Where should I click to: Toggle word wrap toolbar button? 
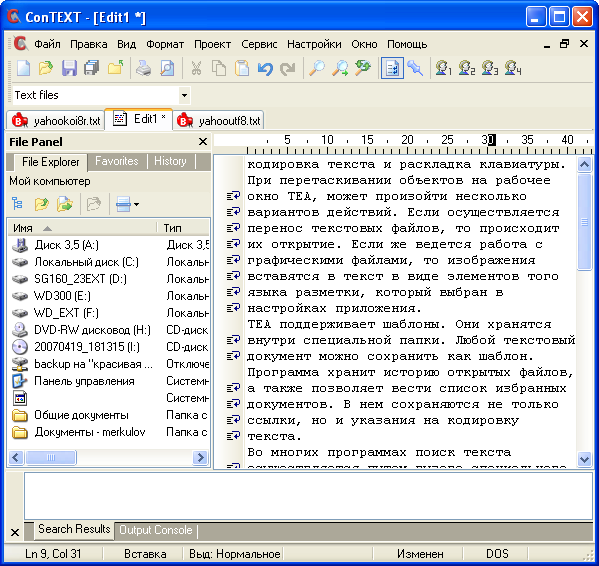point(392,68)
